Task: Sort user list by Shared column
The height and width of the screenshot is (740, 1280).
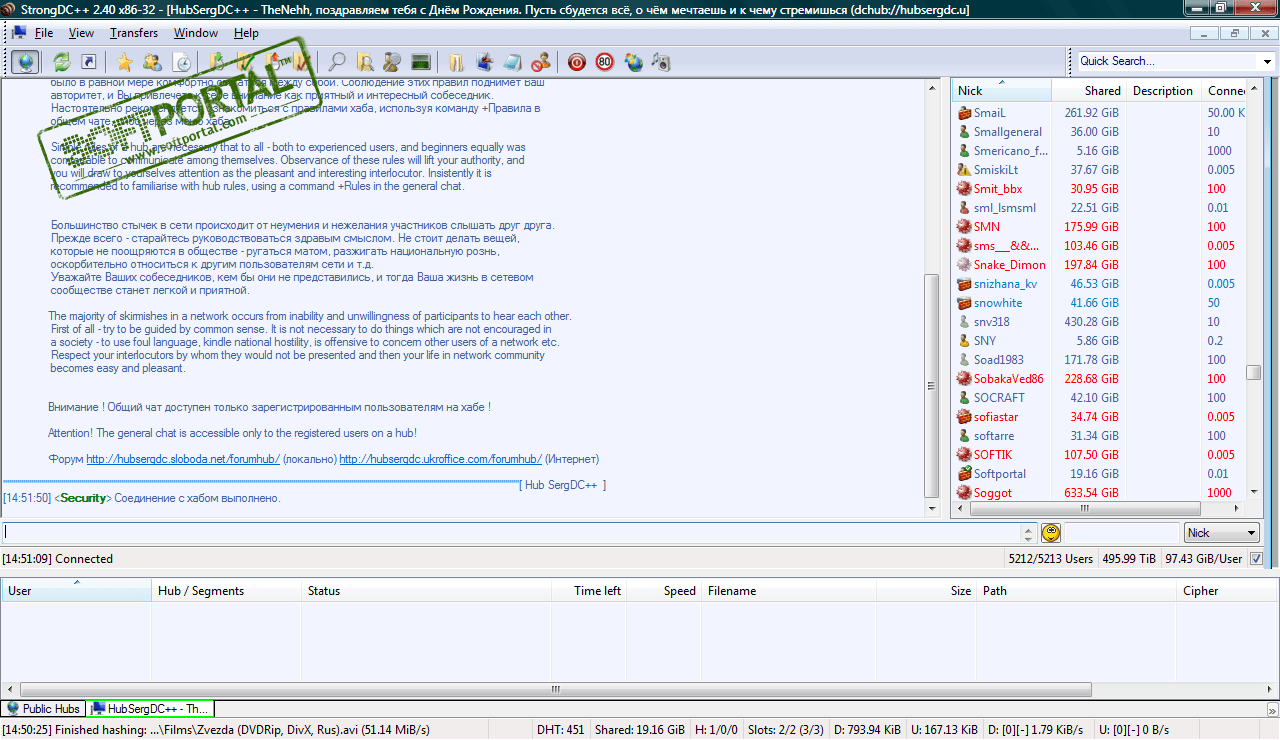Action: (x=1089, y=90)
